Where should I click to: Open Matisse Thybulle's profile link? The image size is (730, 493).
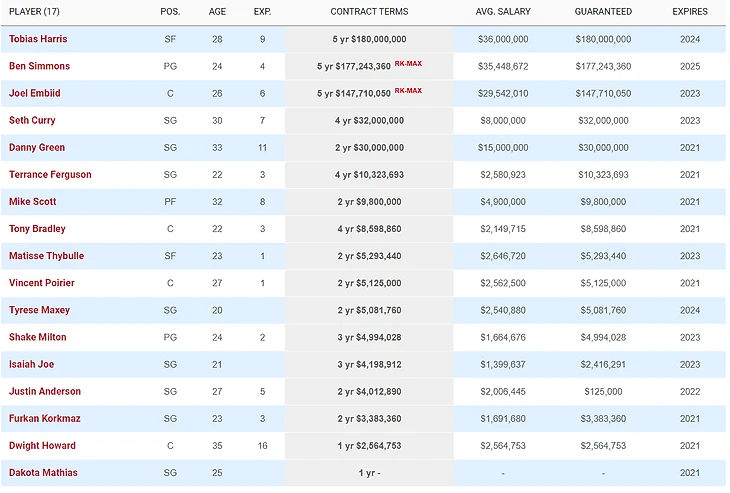point(46,256)
